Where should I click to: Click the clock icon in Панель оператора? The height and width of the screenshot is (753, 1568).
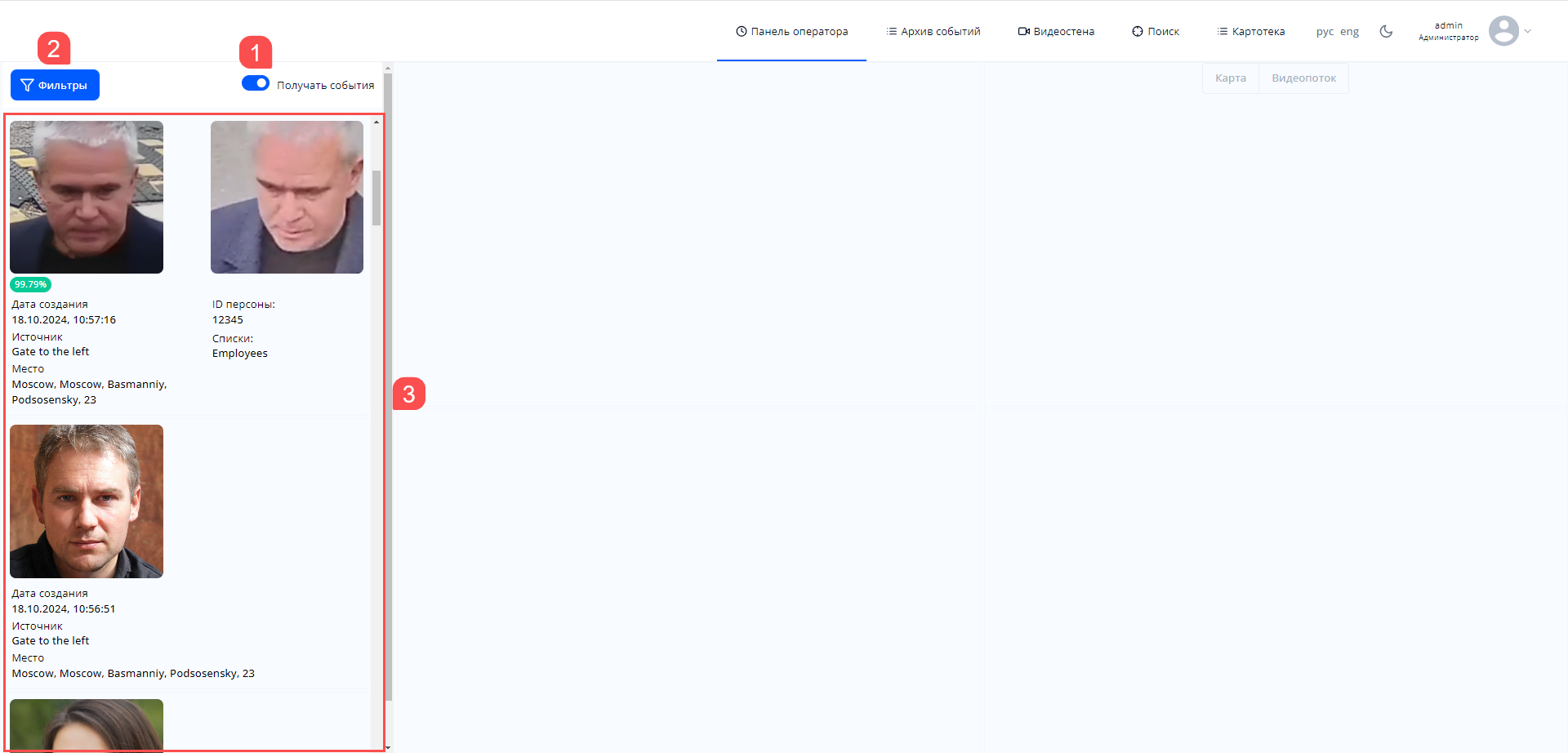(x=742, y=32)
